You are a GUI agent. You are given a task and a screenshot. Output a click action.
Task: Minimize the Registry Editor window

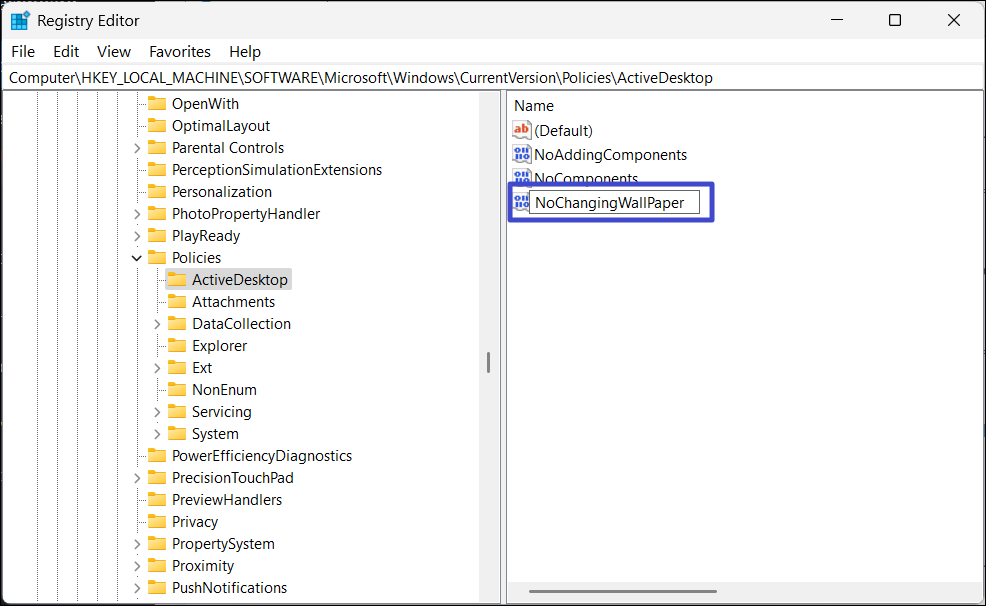pos(836,20)
